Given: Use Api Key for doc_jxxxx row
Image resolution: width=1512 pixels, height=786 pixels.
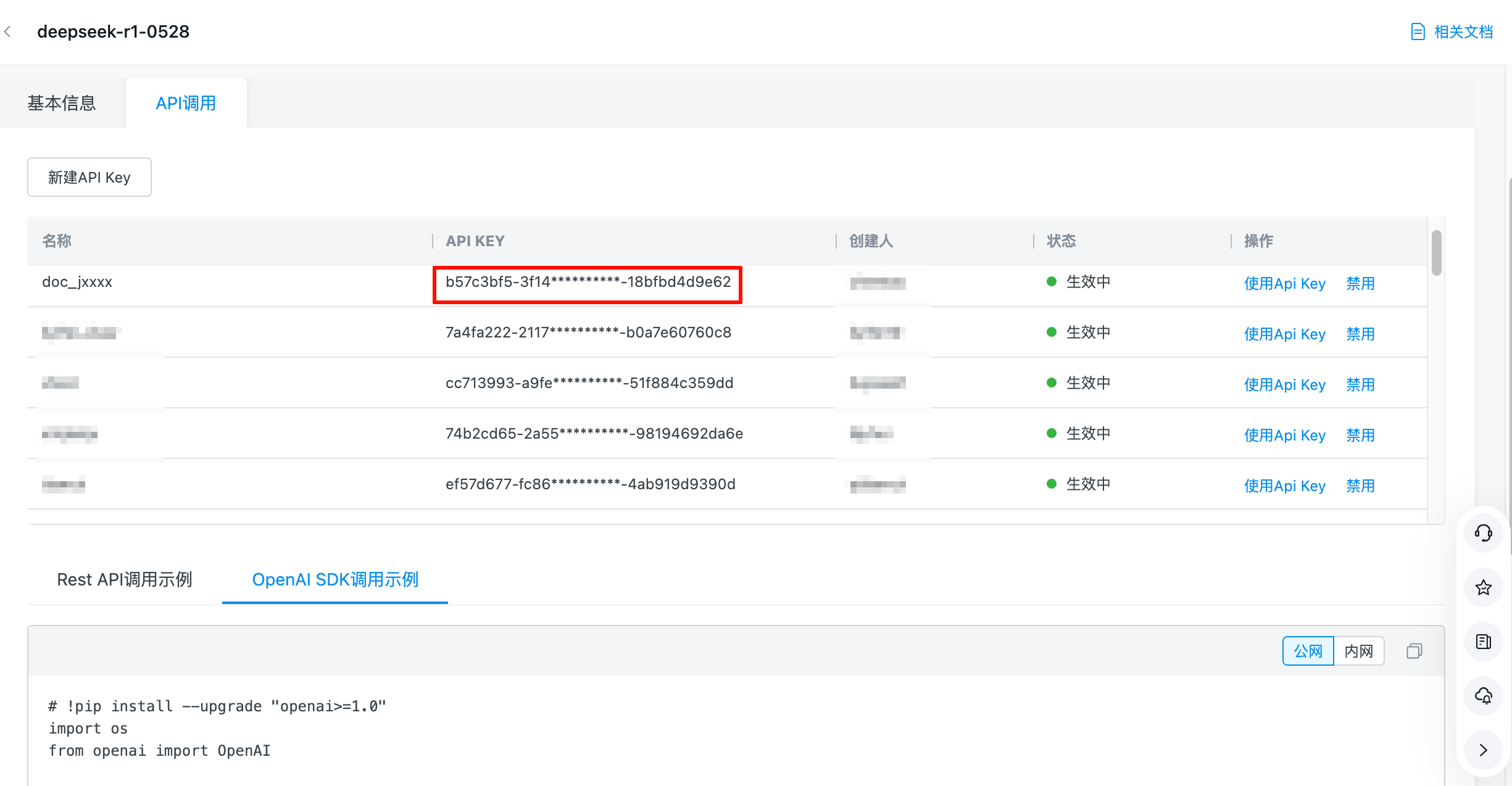Looking at the screenshot, I should coord(1284,283).
